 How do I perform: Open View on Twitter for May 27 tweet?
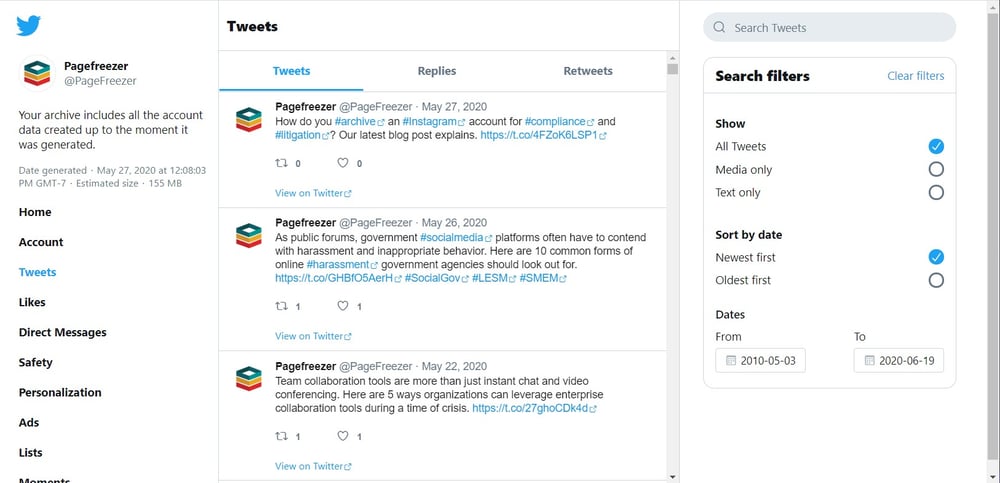point(312,193)
